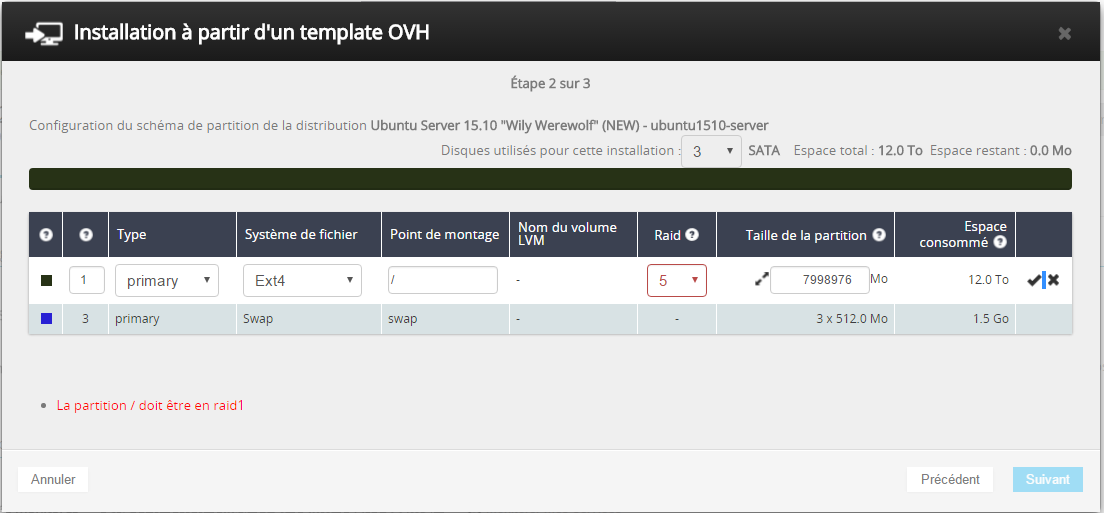The image size is (1104, 513).
Task: Click the partition order field containing 1
Action: [87, 280]
